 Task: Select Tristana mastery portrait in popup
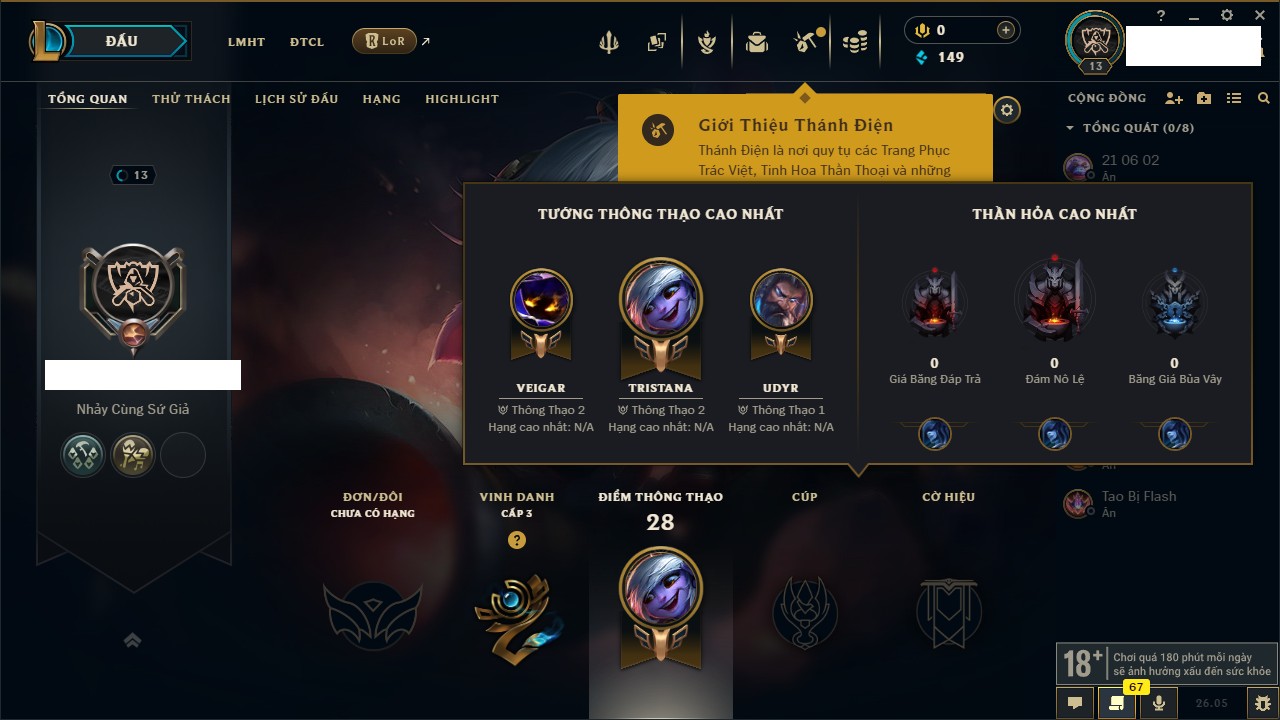(661, 300)
